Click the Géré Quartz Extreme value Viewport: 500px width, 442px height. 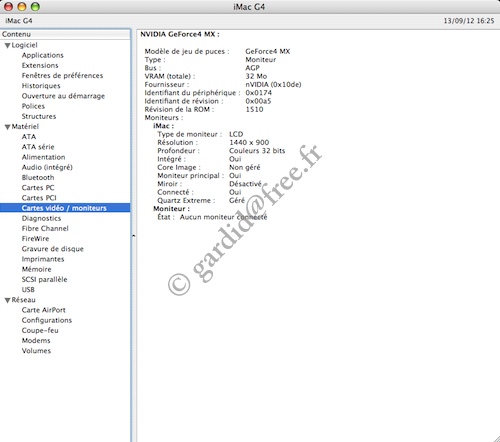tap(237, 200)
